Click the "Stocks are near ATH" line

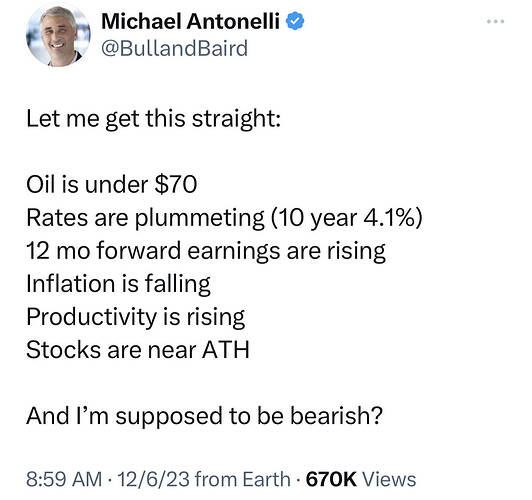138,350
